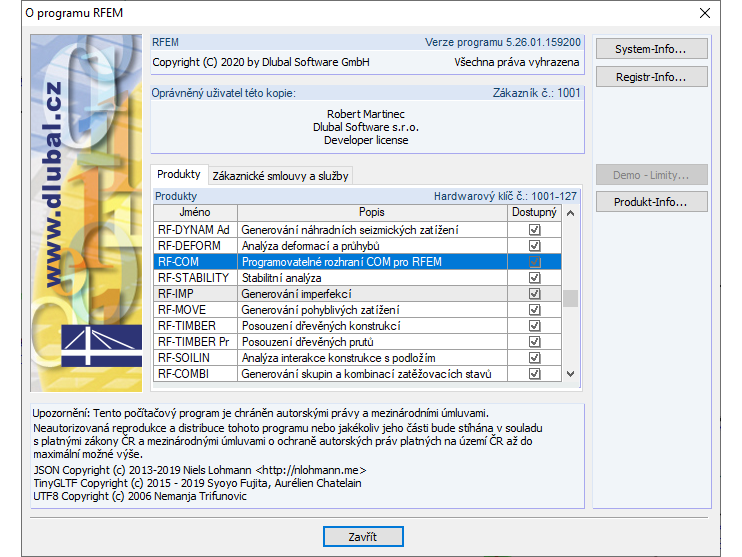Toggle the RF-SOILIN availability checkbox
This screenshot has width=742, height=557.
[534, 358]
